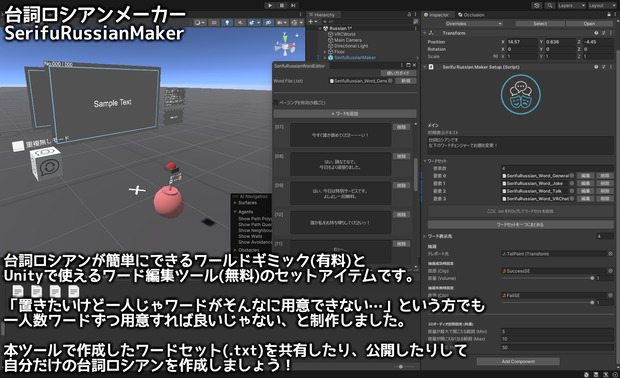Viewport: 620px width, 378px height.
Task: Toggle scene effects button
Action: coord(251,23)
